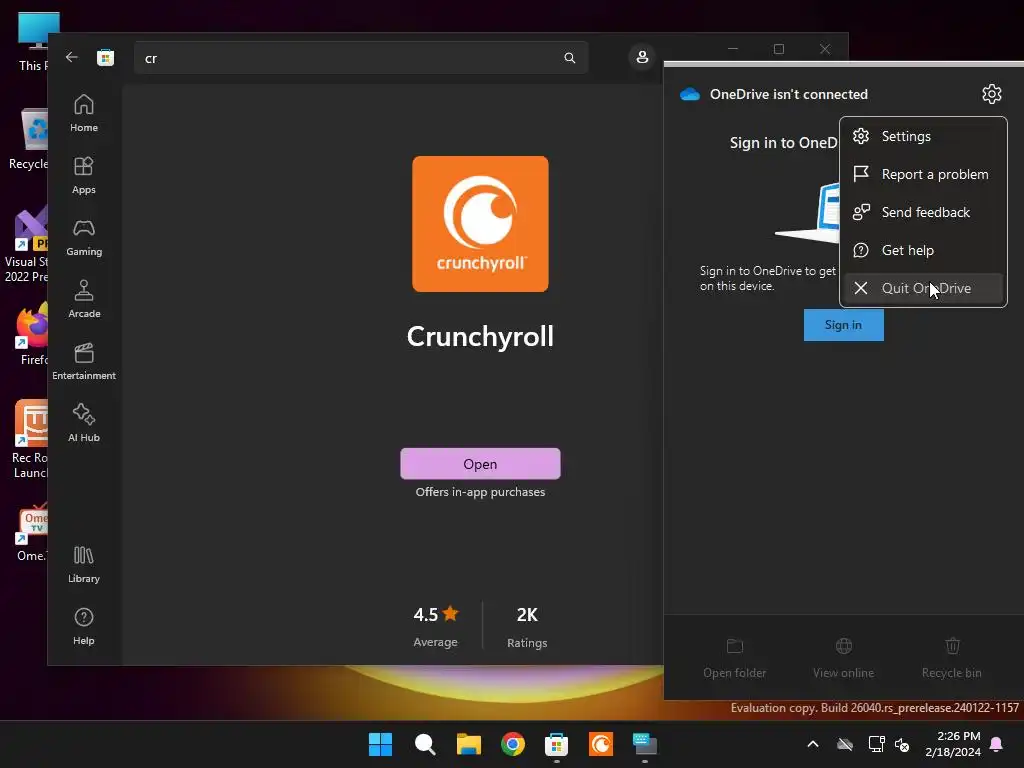Viewport: 1024px width, 768px height.
Task: Open the Store account profile icon
Action: pos(642,57)
